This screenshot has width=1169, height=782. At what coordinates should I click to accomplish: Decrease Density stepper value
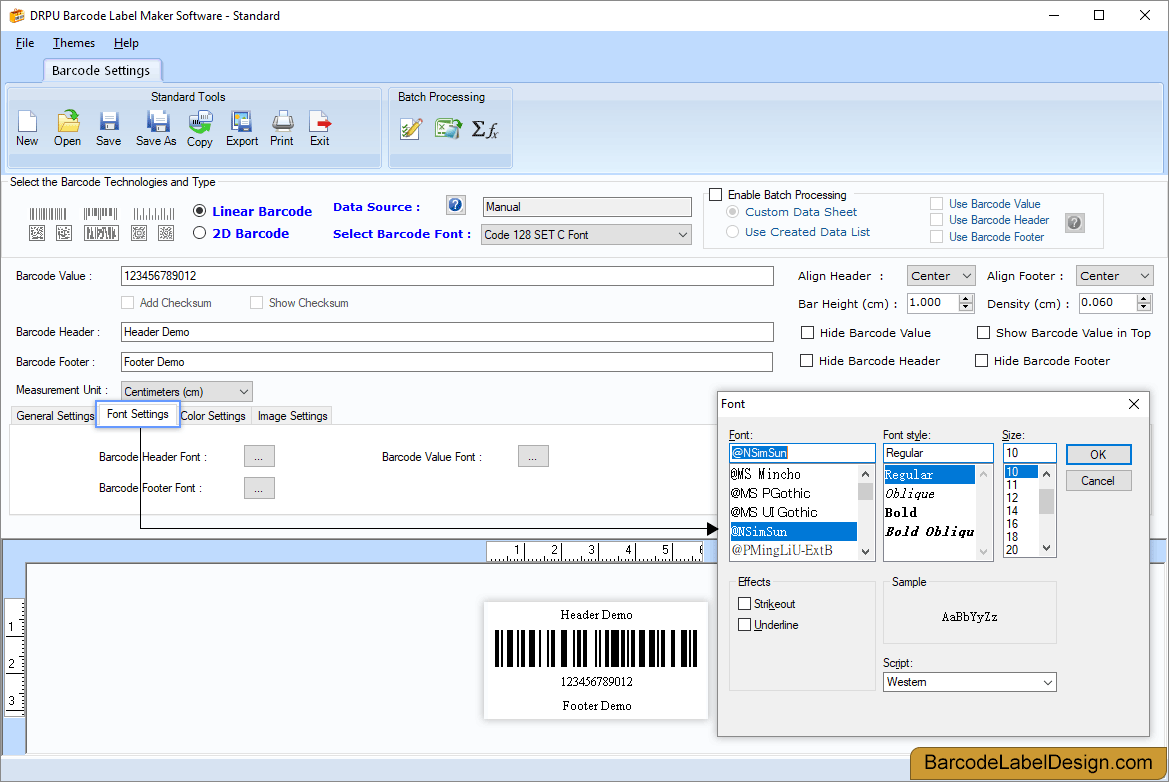pyautogui.click(x=1144, y=307)
